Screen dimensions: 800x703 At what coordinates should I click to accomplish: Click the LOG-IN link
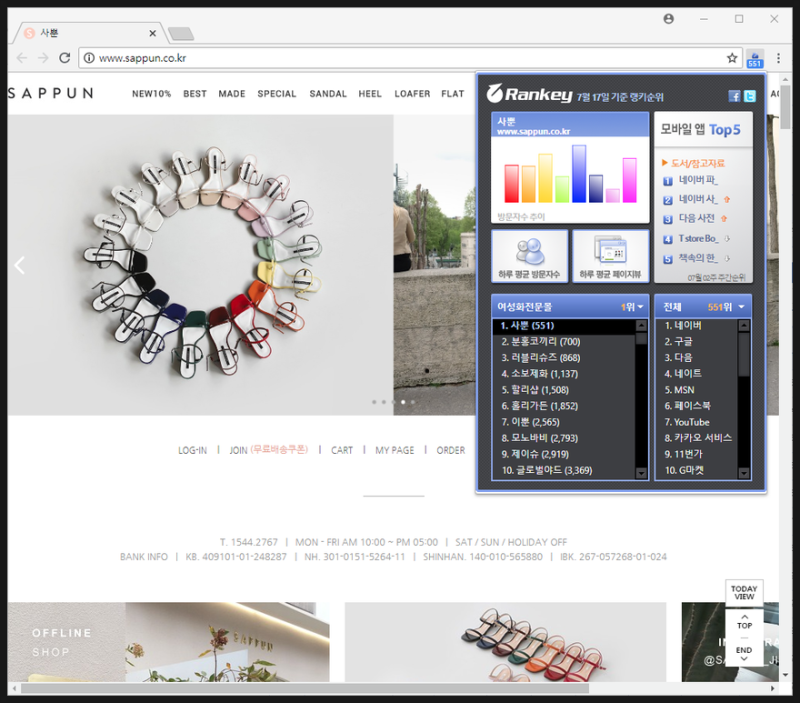pos(192,450)
